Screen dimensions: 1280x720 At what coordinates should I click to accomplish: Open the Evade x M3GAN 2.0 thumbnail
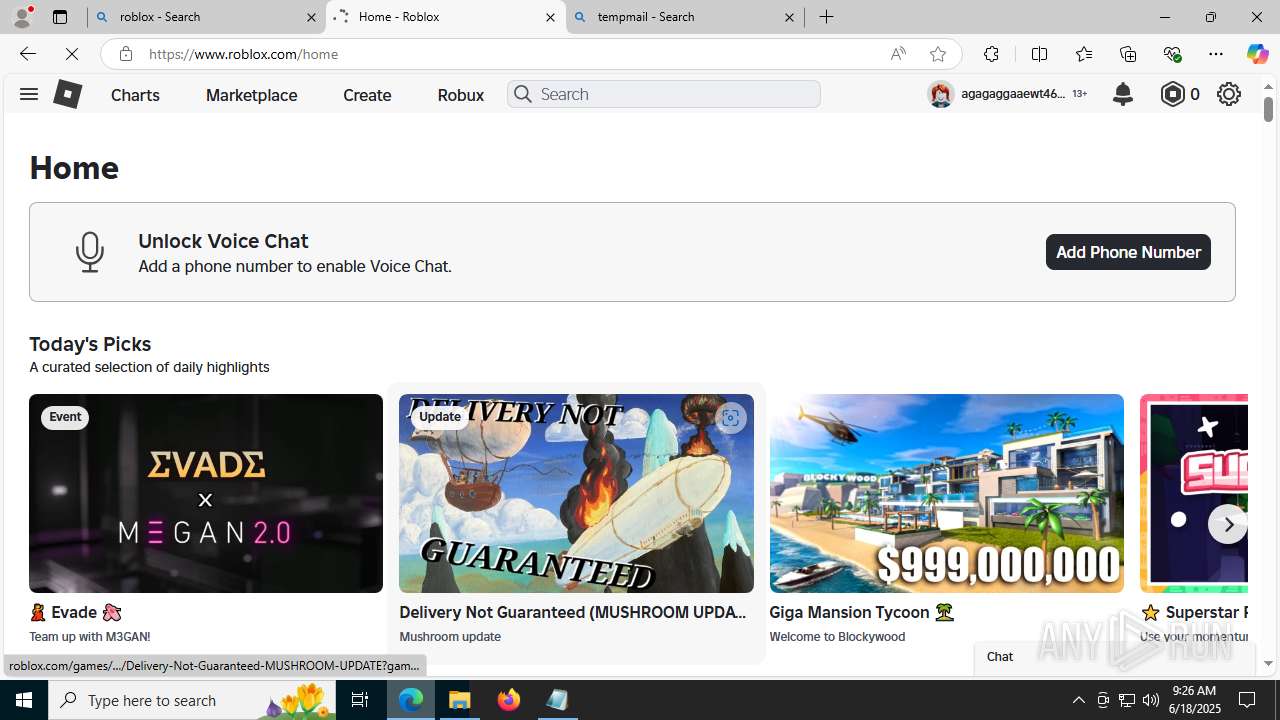pyautogui.click(x=206, y=493)
